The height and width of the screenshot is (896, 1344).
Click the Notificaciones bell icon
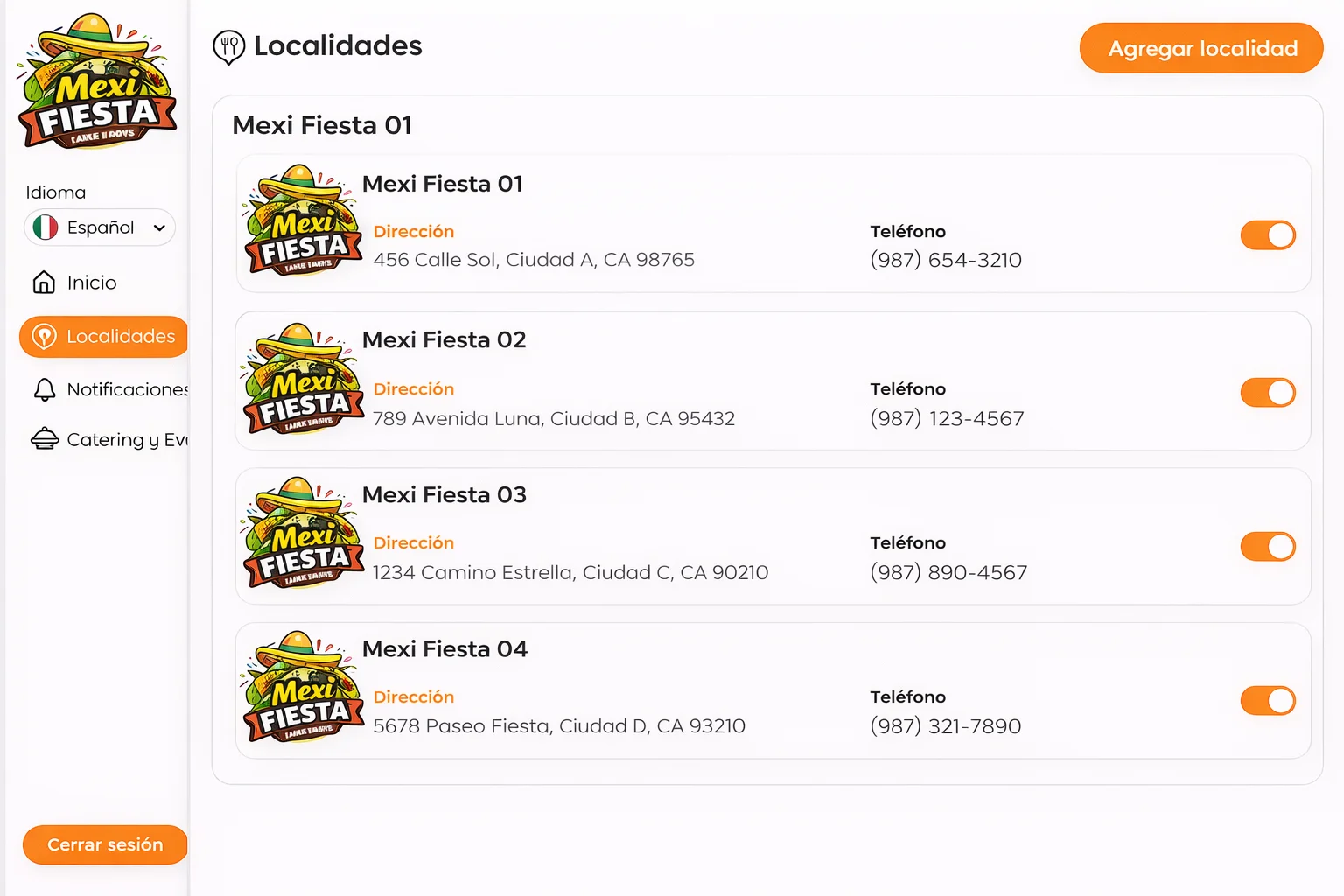(x=45, y=389)
